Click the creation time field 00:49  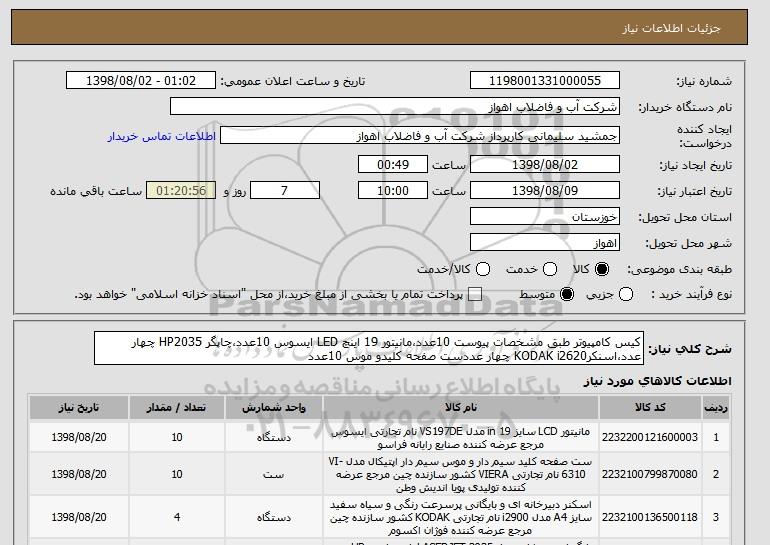(393, 164)
